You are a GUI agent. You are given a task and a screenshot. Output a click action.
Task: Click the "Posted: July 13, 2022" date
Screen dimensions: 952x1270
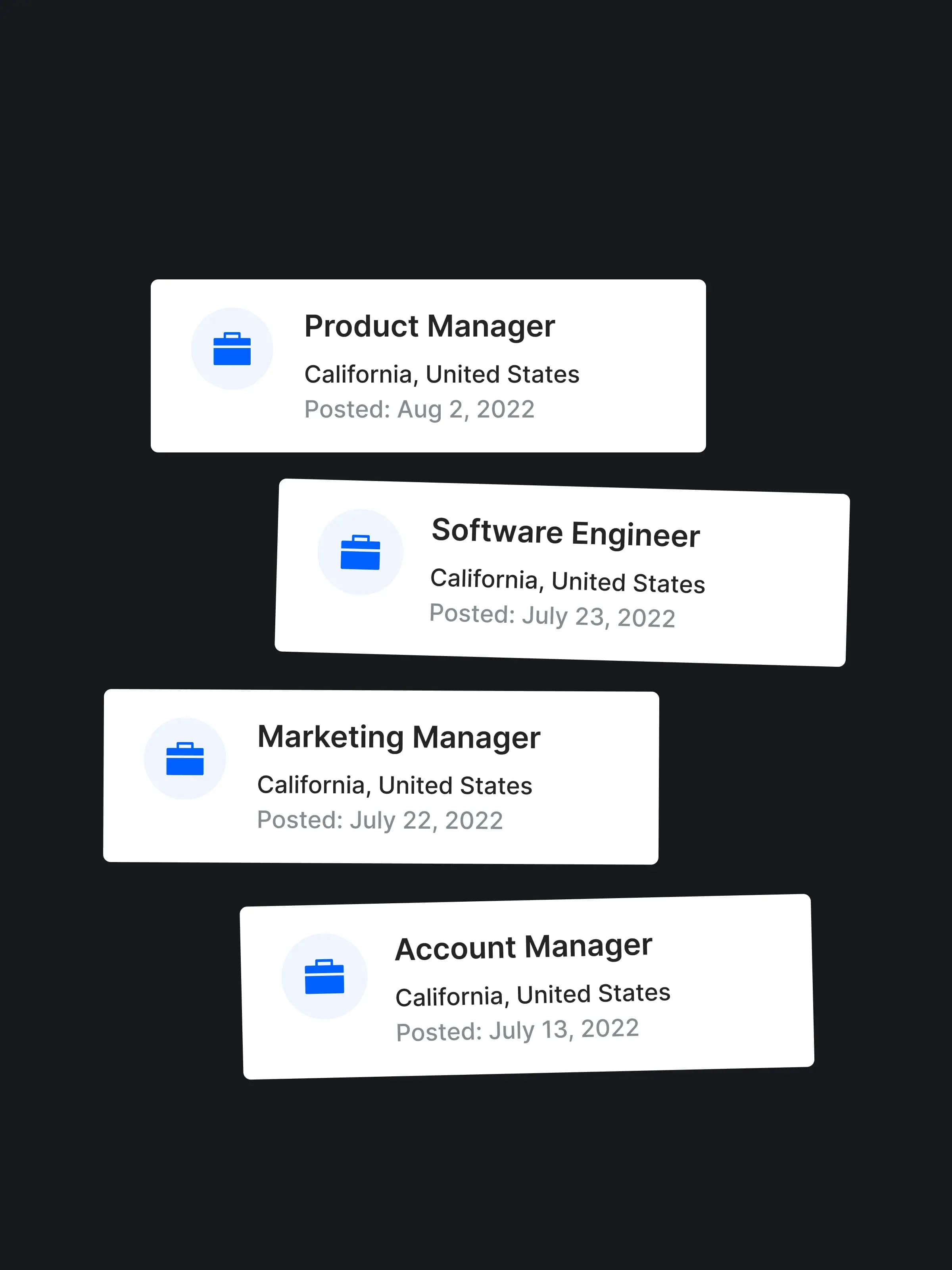pyautogui.click(x=517, y=1030)
